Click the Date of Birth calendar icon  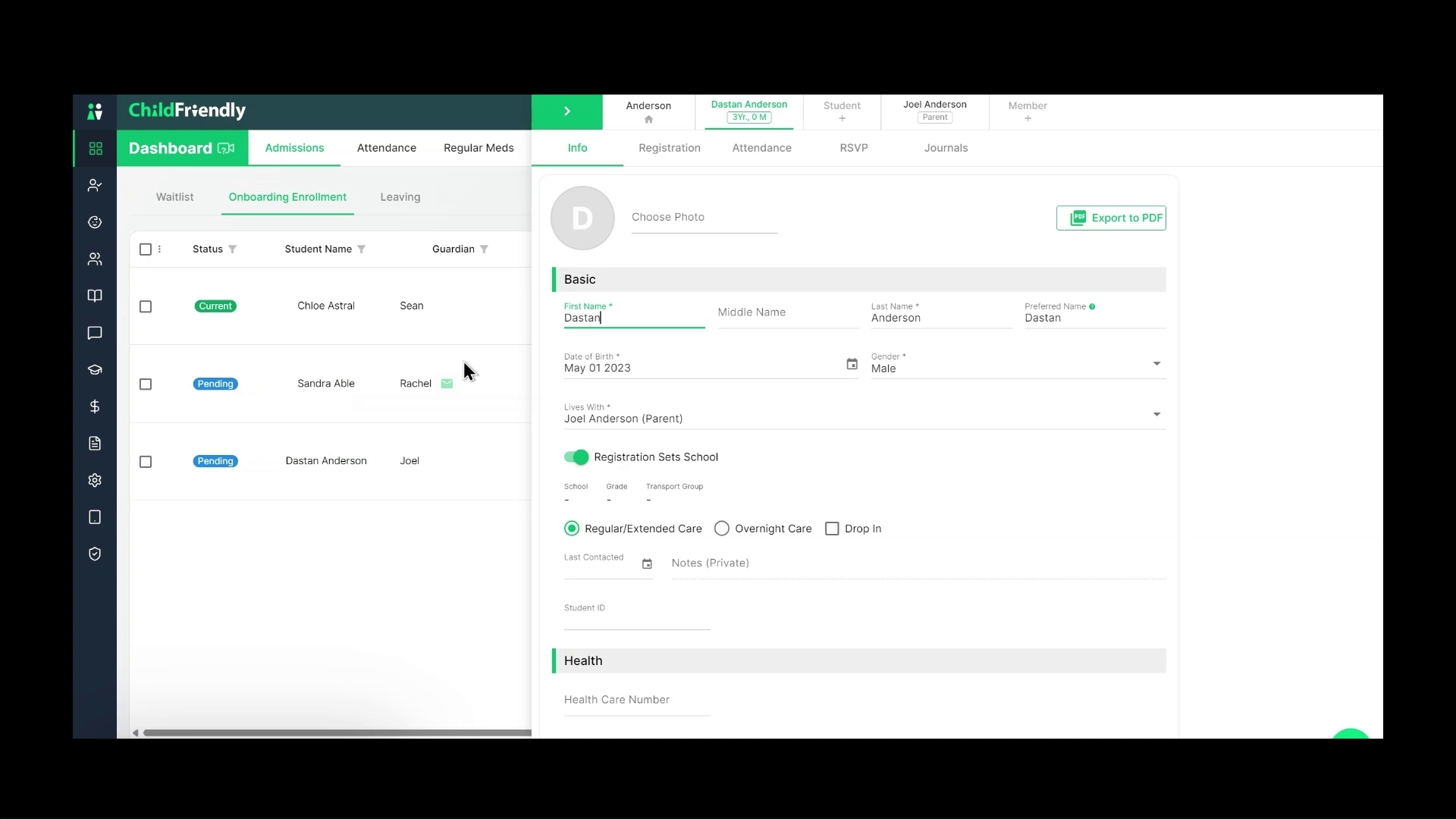pos(852,364)
